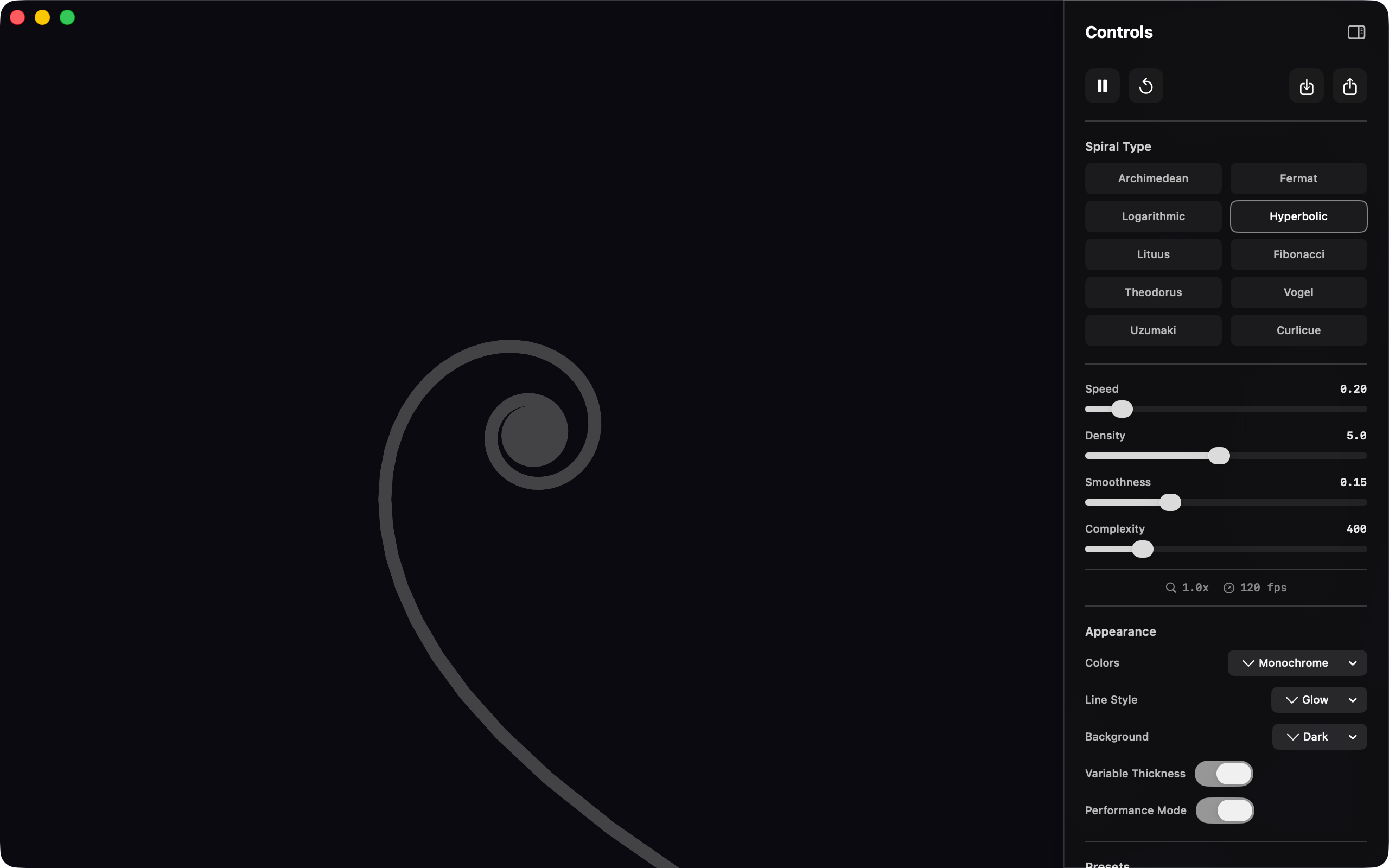Choose the Logarithmic spiral
This screenshot has height=868, width=1389.
point(1153,216)
